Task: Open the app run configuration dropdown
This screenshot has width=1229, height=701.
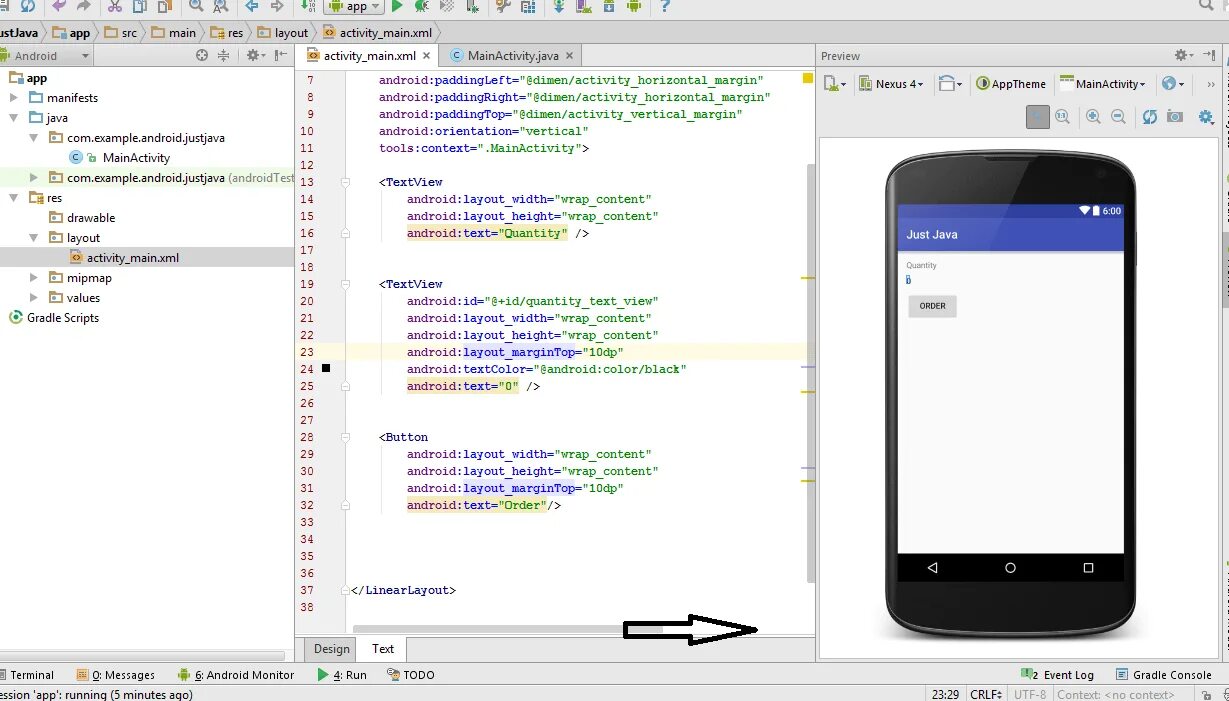Action: click(x=353, y=7)
